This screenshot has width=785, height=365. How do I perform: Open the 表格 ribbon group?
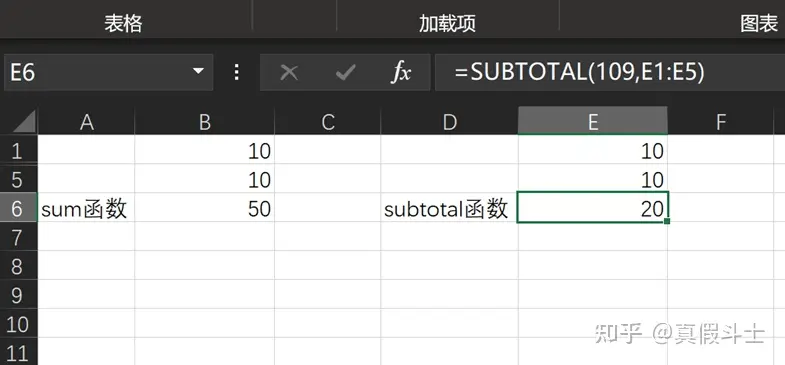click(123, 24)
